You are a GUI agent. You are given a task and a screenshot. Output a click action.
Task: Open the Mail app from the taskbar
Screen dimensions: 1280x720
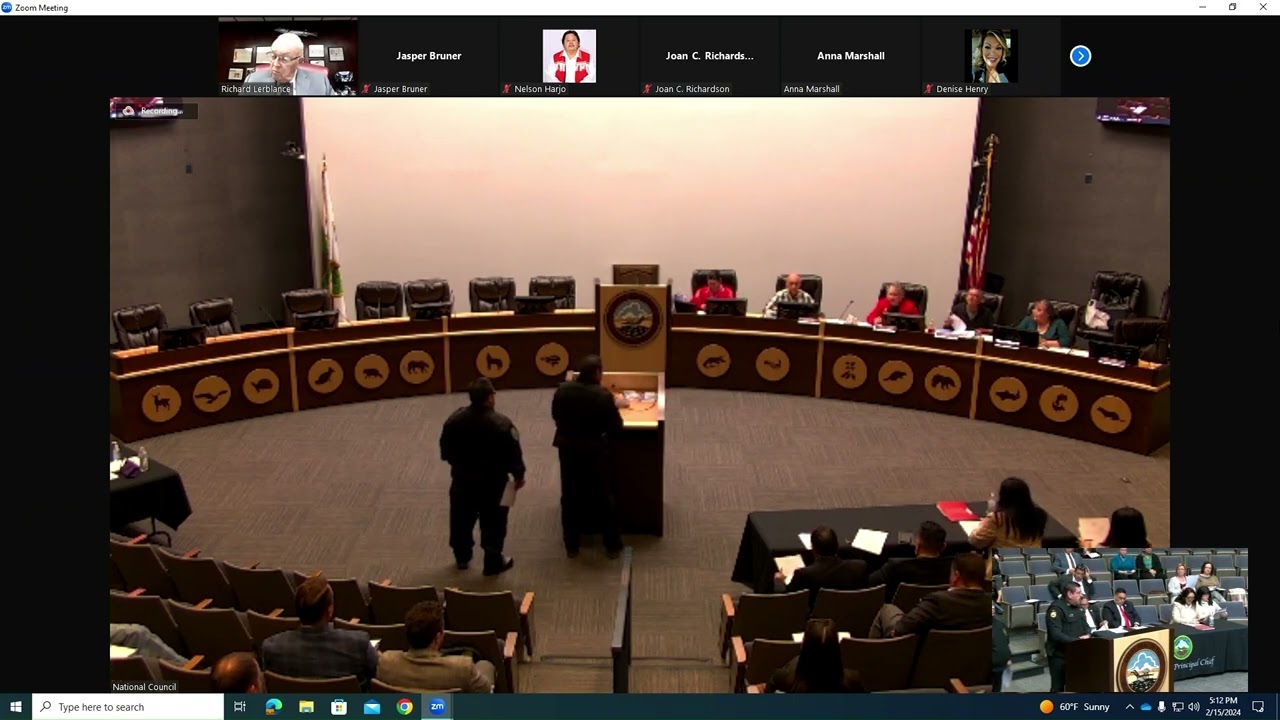pos(372,707)
